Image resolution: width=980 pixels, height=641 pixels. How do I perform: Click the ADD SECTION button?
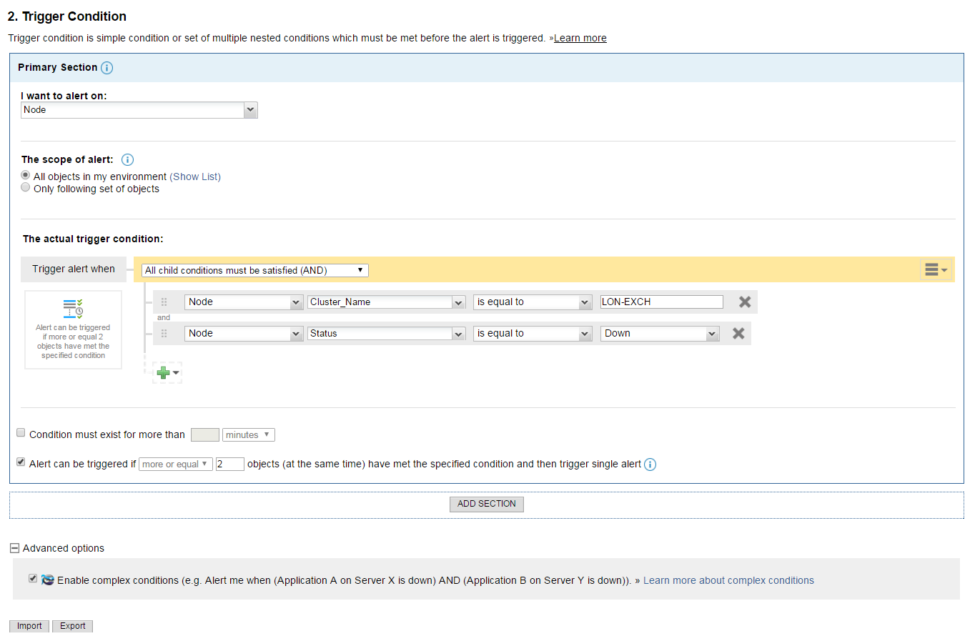(x=486, y=504)
